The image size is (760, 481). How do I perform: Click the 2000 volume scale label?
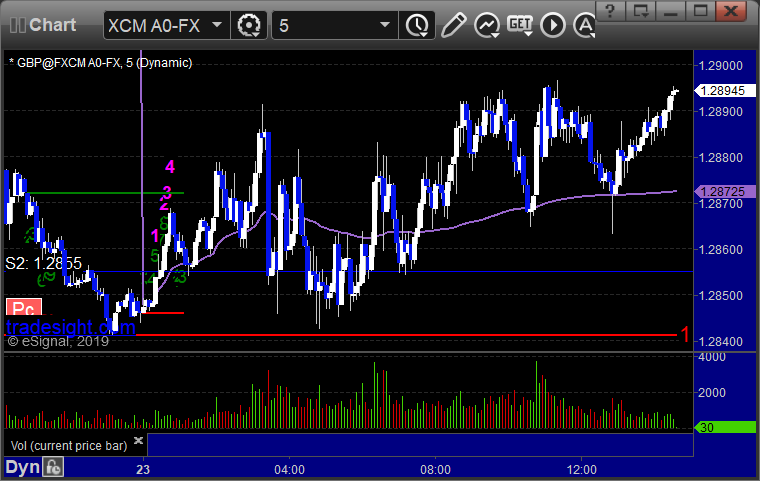coord(712,393)
